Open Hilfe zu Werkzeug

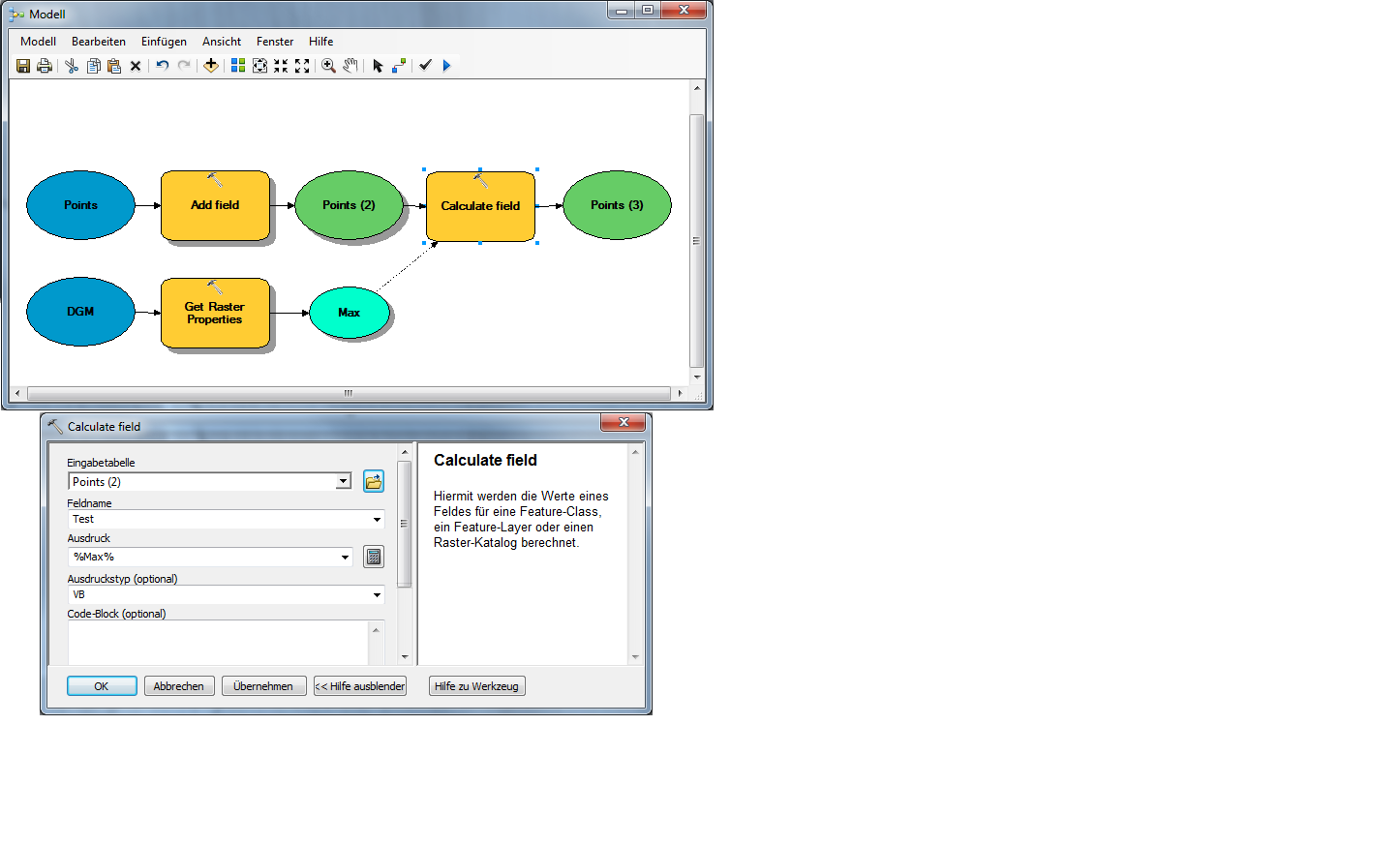(x=476, y=686)
